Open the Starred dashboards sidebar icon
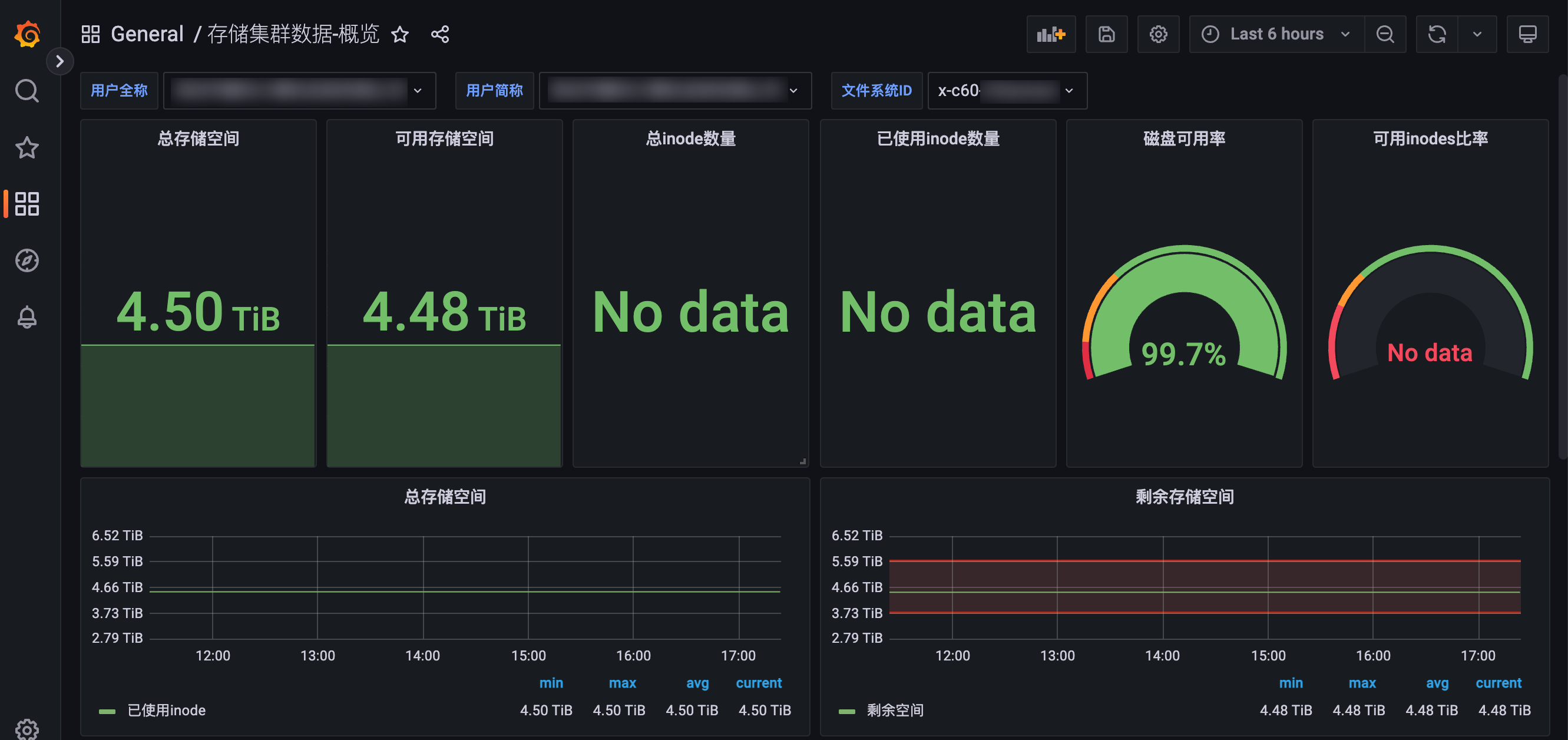The height and width of the screenshot is (740, 1568). tap(27, 147)
